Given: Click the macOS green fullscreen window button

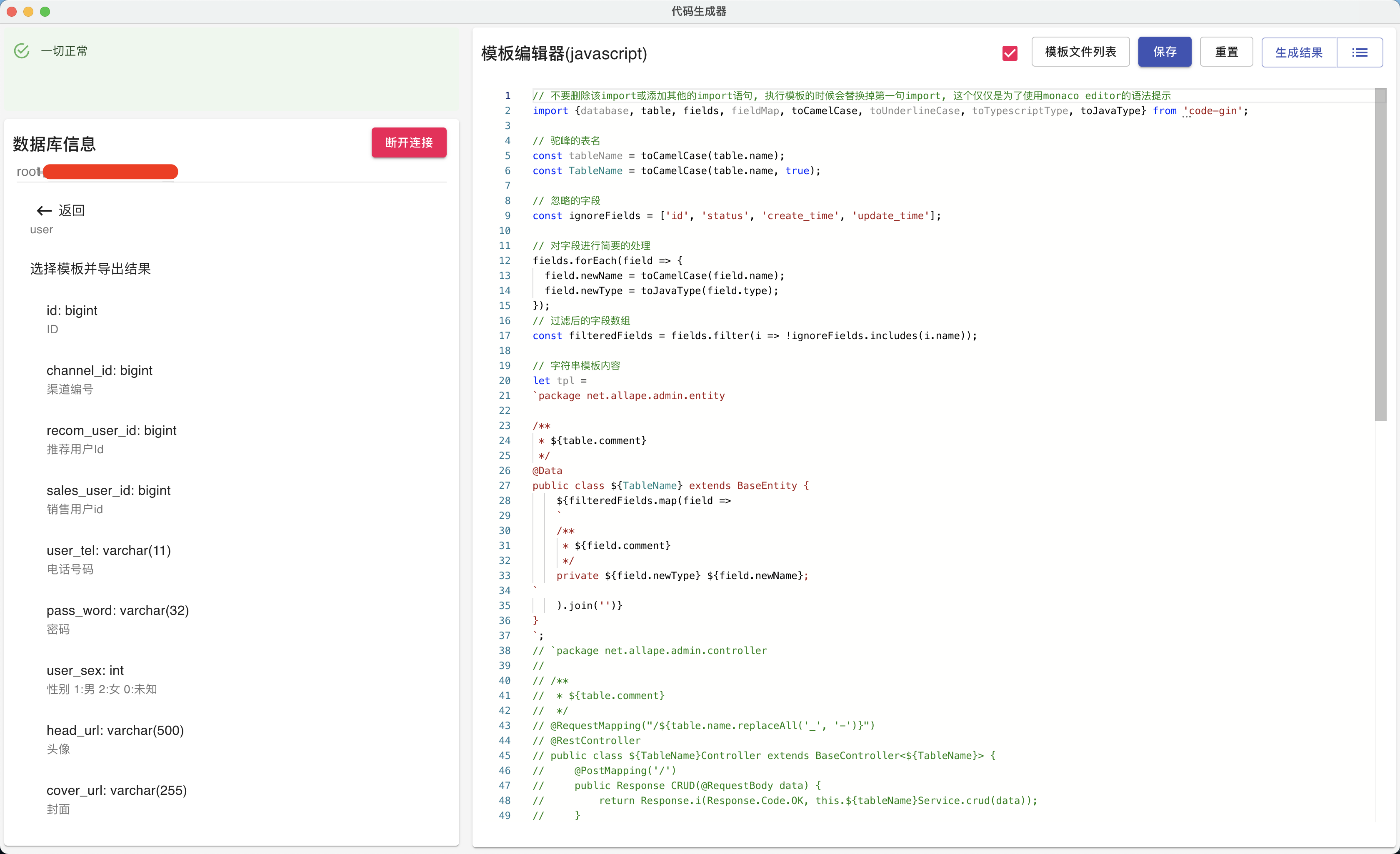Looking at the screenshot, I should click(x=45, y=11).
